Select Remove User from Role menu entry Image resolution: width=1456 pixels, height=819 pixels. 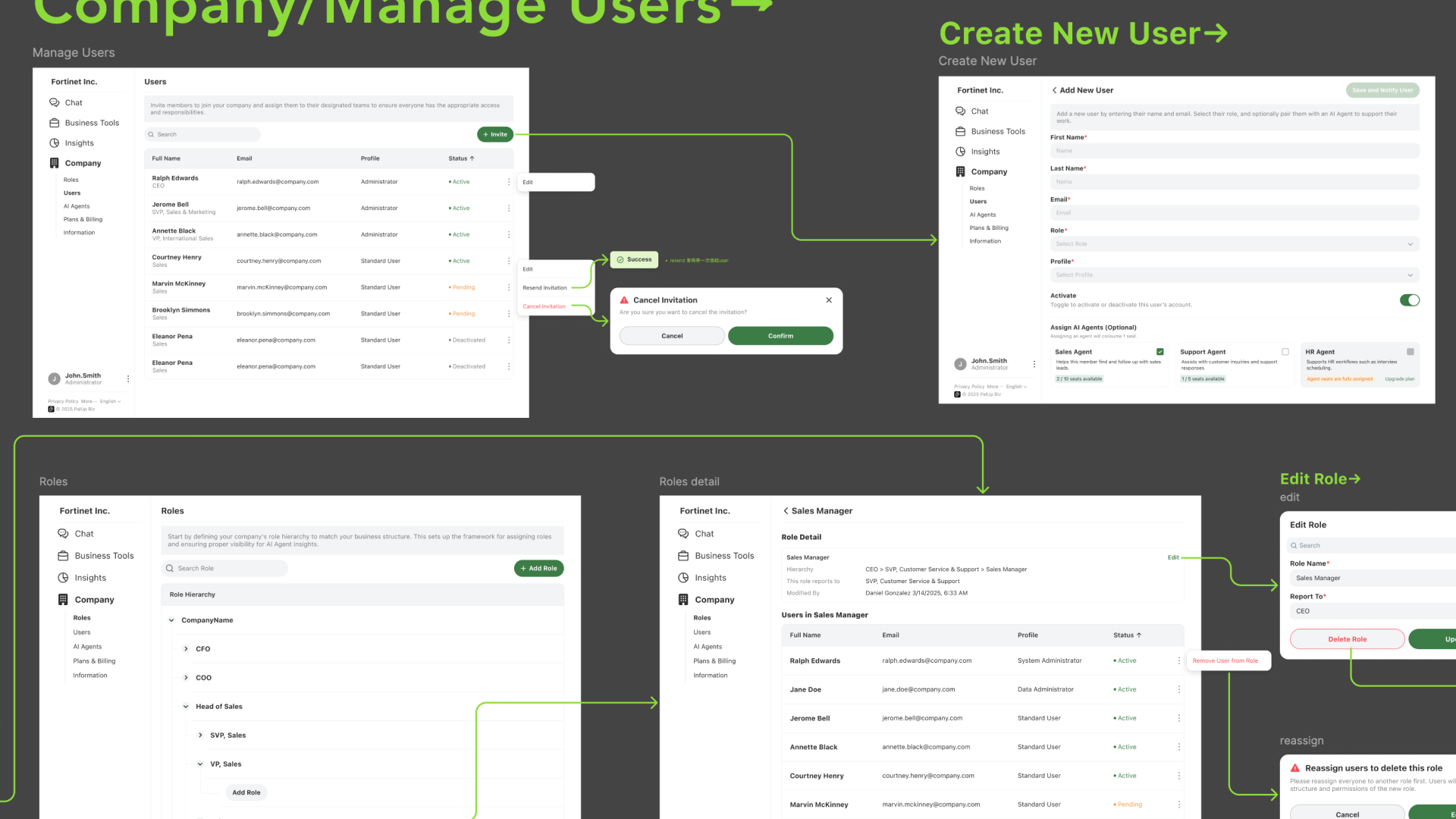coord(1225,661)
